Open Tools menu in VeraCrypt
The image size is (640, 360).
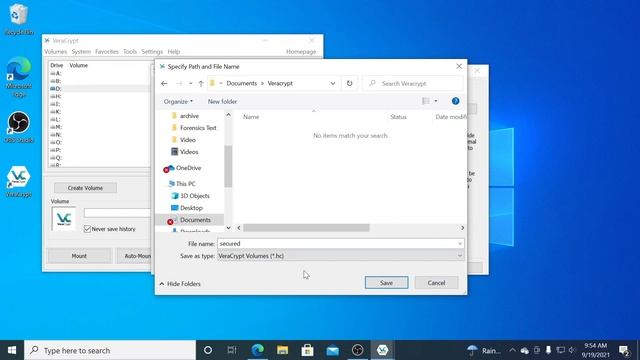(x=130, y=51)
